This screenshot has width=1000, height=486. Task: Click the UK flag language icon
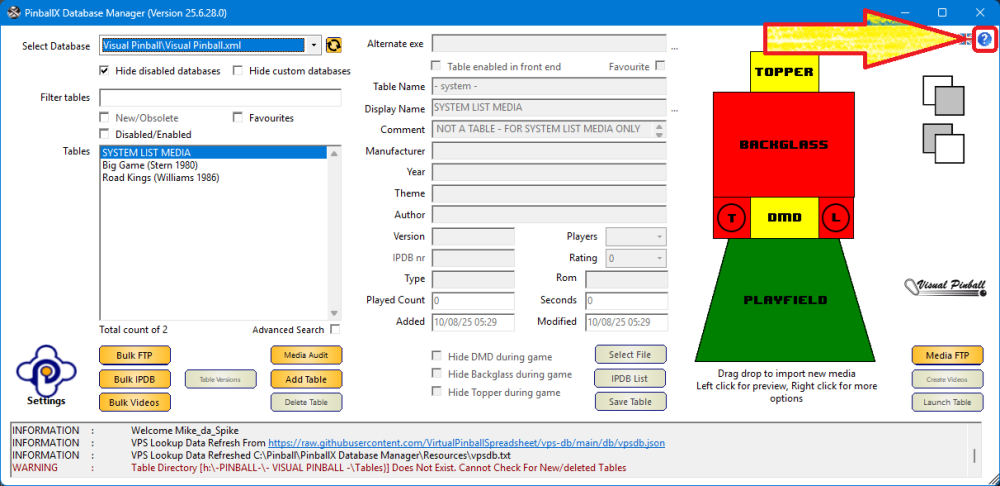tap(967, 40)
